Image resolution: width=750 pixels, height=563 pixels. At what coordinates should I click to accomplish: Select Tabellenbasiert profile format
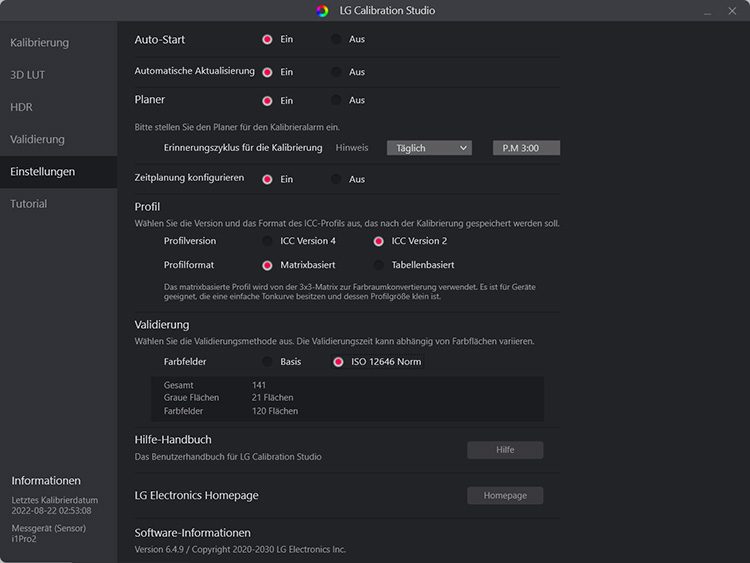point(378,265)
